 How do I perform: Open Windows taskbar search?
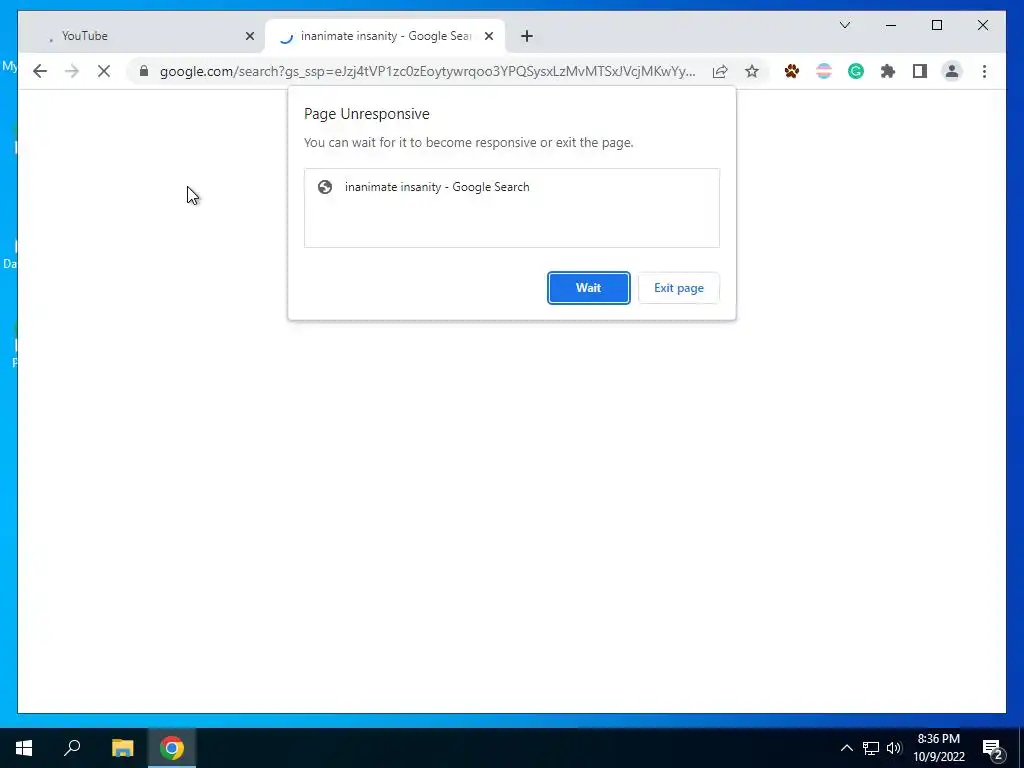coord(72,748)
